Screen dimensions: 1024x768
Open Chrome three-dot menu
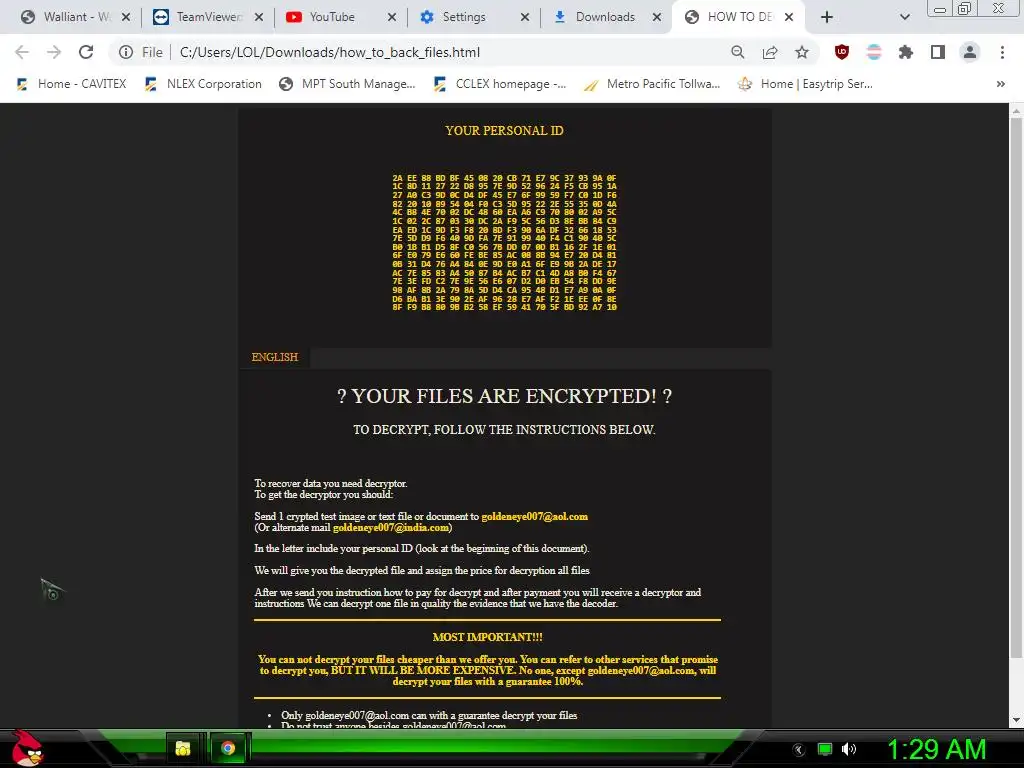tap(1002, 52)
